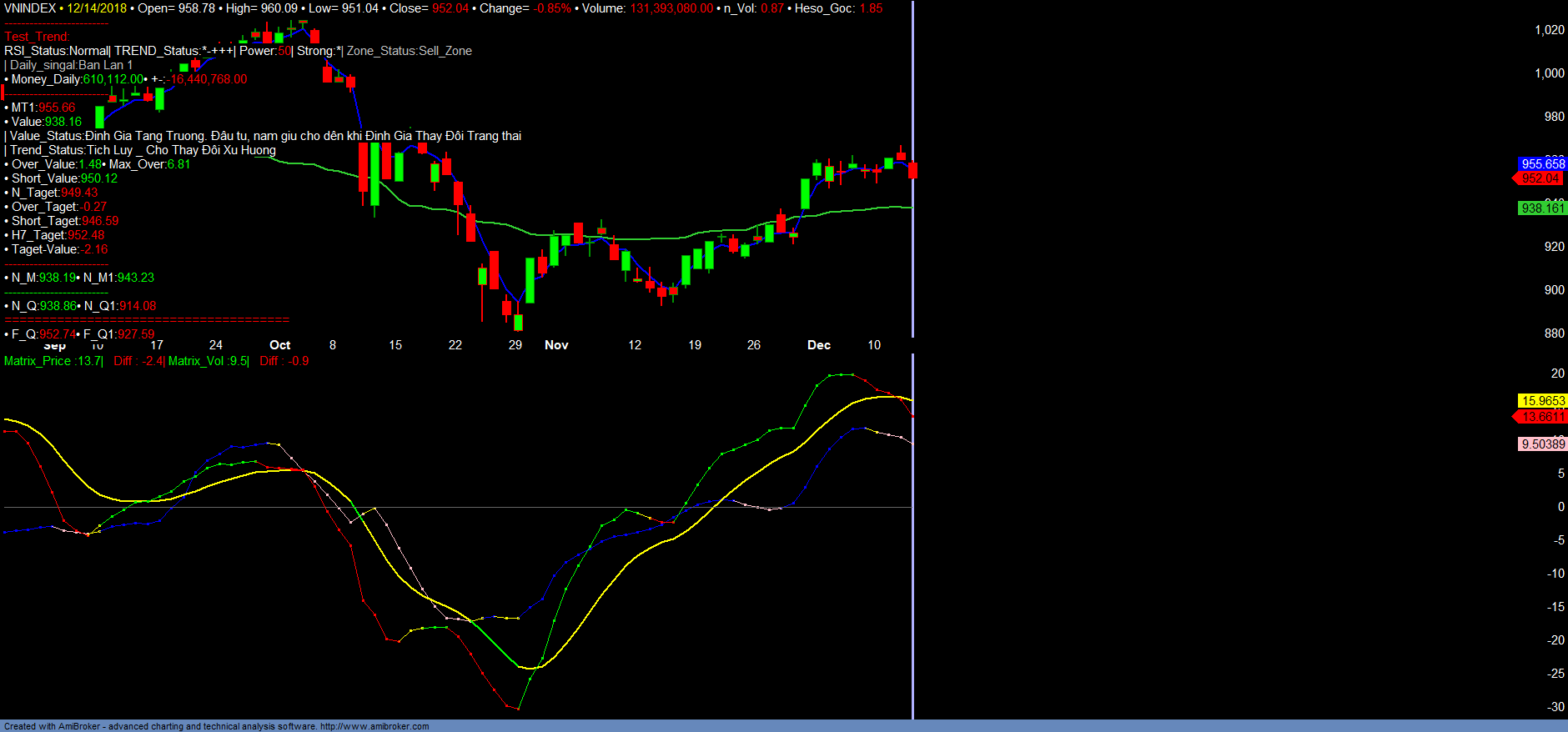Screen dimensions: 1568x732
Task: Click the pink 9.50389 indicator label
Action: [x=1543, y=444]
